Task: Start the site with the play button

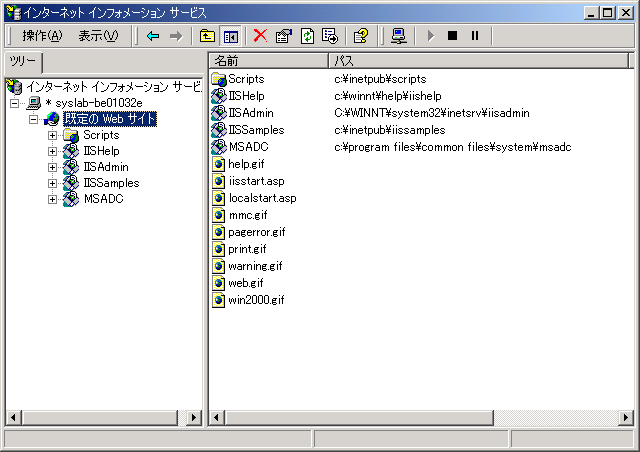Action: click(430, 36)
